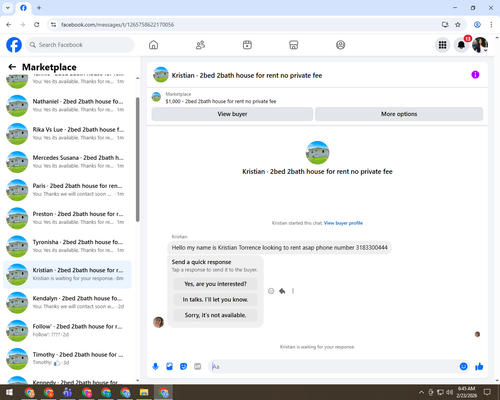Open the GIF picker icon

point(198,367)
